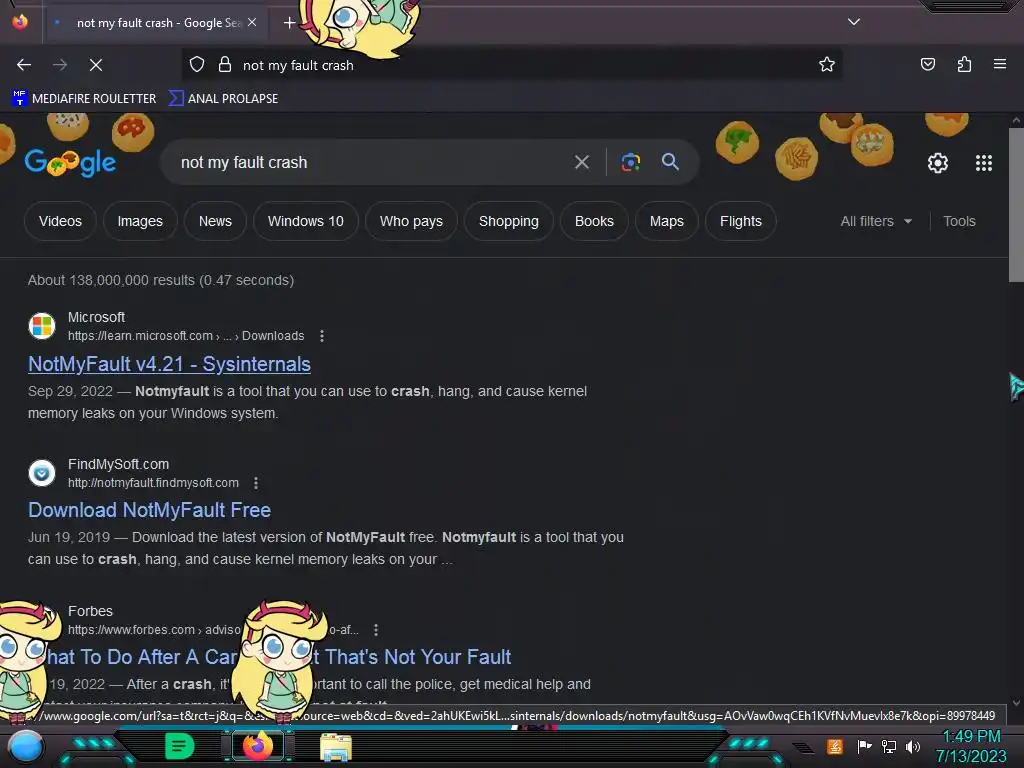Open the green notes app in taskbar
Image resolution: width=1024 pixels, height=768 pixels.
pyautogui.click(x=180, y=746)
